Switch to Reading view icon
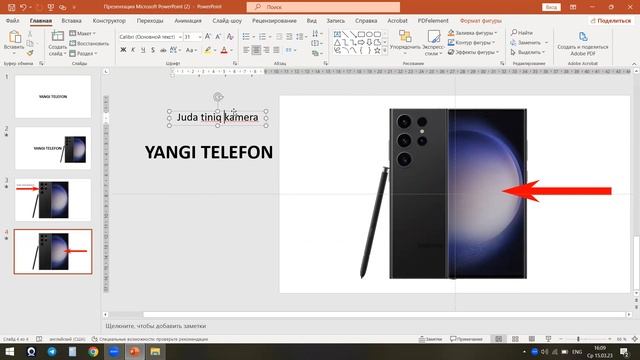The height and width of the screenshot is (360, 640). (531, 339)
